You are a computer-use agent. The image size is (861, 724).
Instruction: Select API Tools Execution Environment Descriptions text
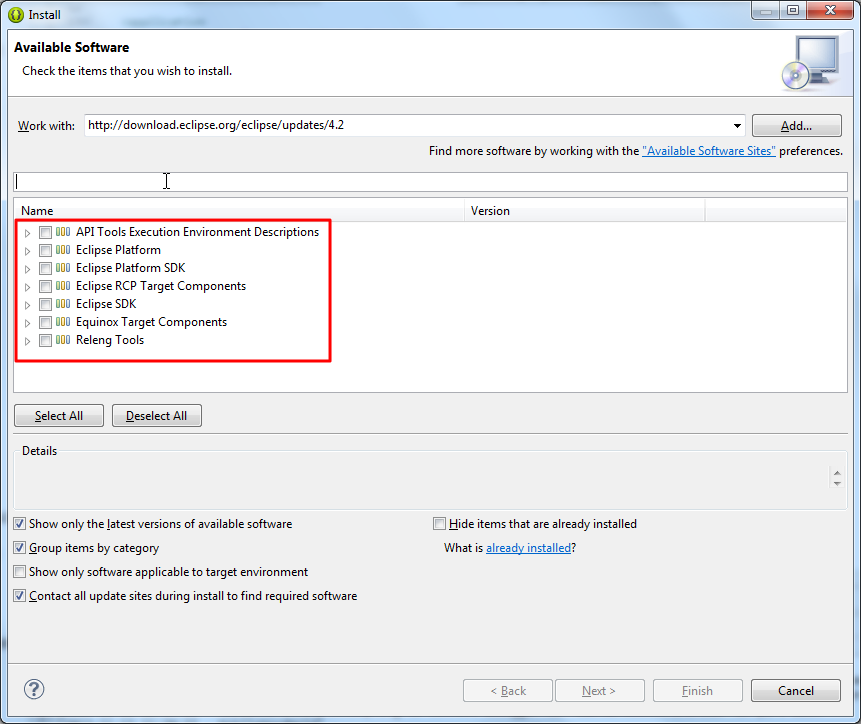click(x=197, y=232)
